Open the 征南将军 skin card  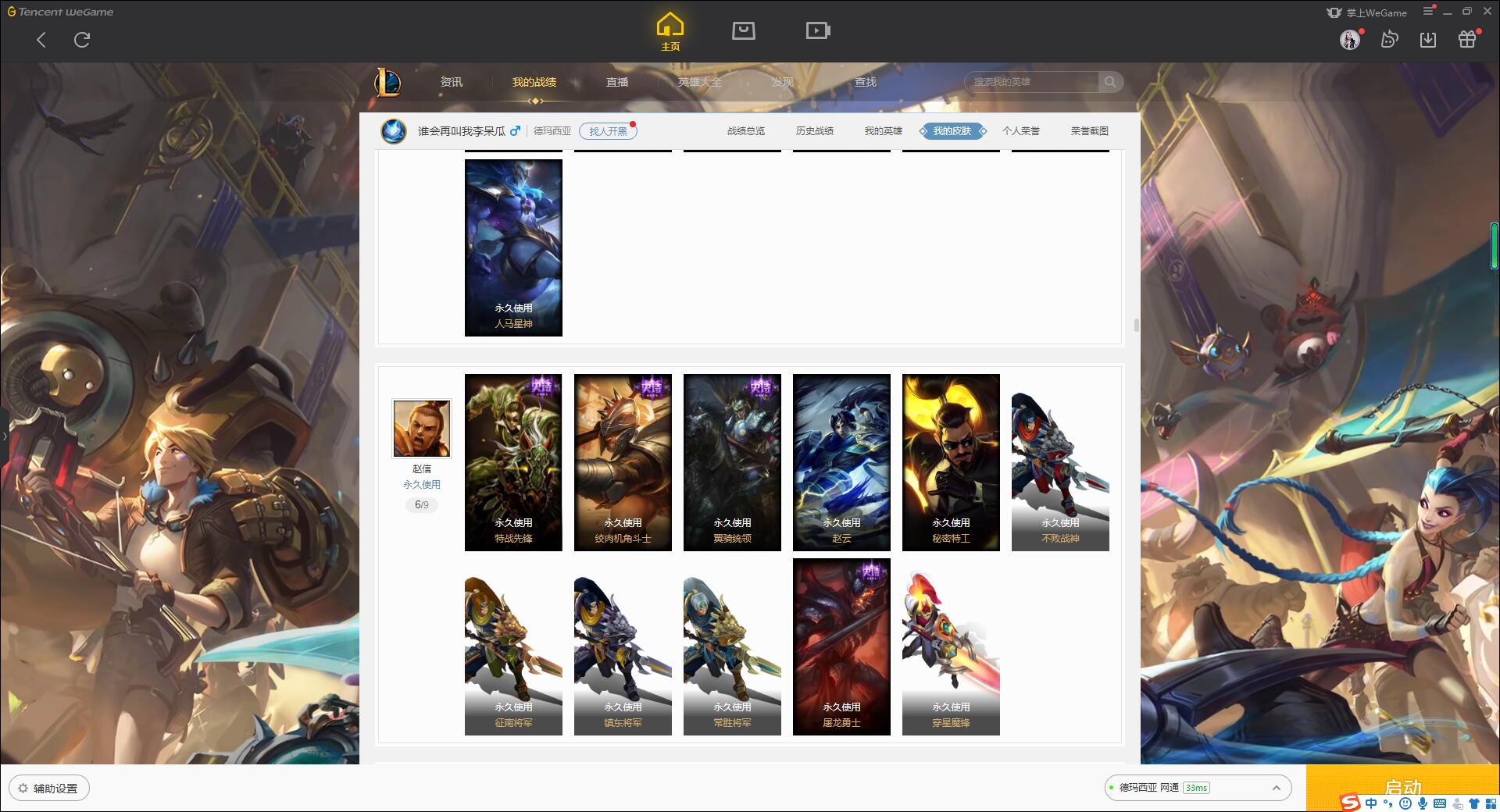coord(513,646)
